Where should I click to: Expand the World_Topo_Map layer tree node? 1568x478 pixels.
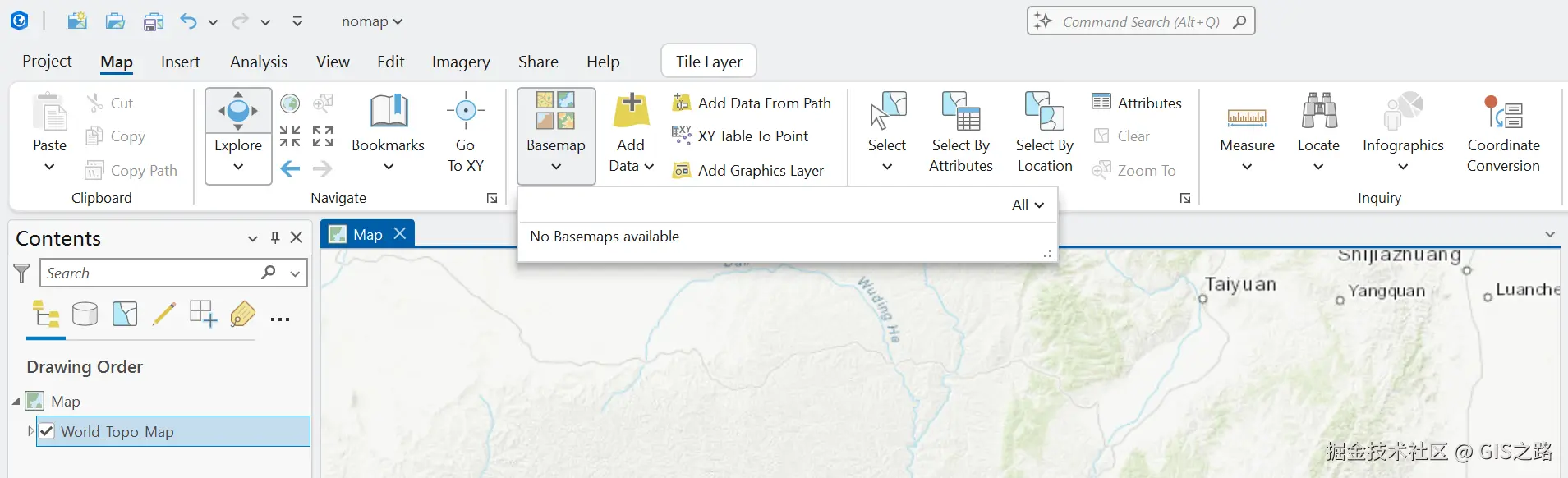tap(31, 431)
